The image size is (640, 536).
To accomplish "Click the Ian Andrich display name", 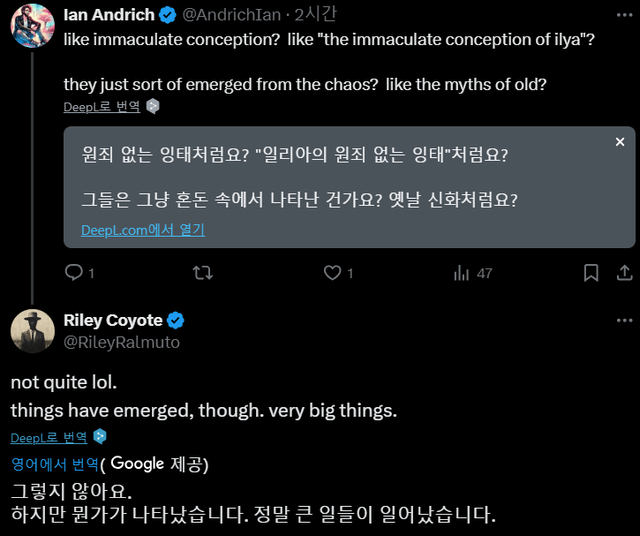I will pyautogui.click(x=109, y=15).
